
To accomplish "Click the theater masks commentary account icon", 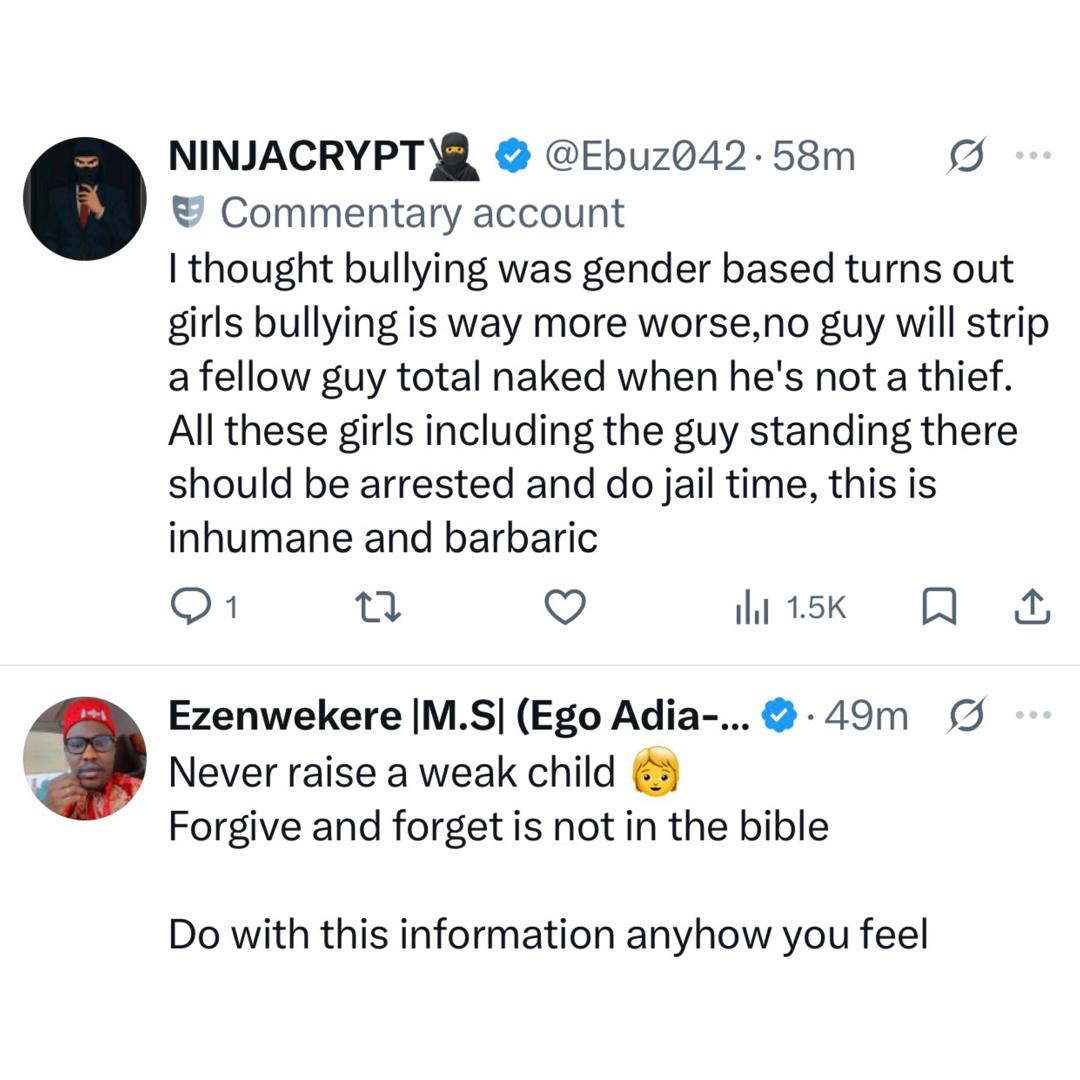I will pos(189,211).
